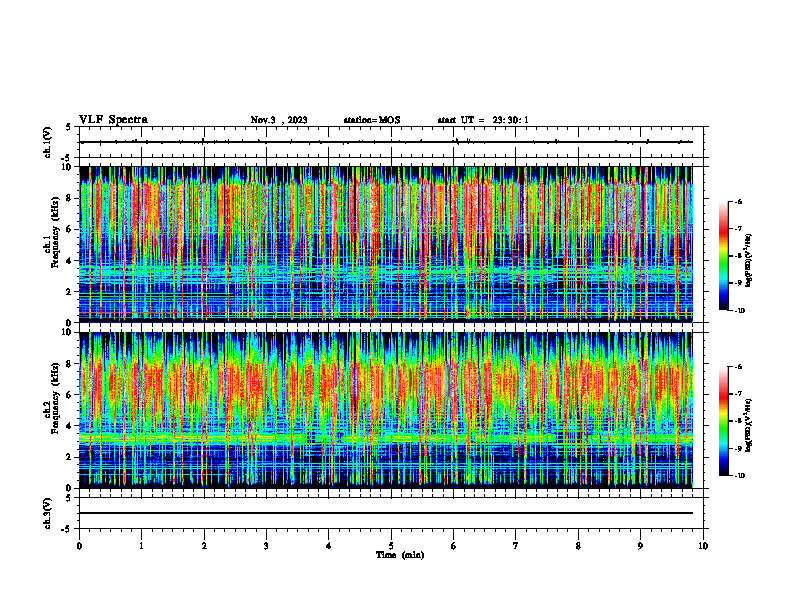Click the "-10" label on ch.2 colorbar
The width and height of the screenshot is (792, 612).
pyautogui.click(x=739, y=476)
